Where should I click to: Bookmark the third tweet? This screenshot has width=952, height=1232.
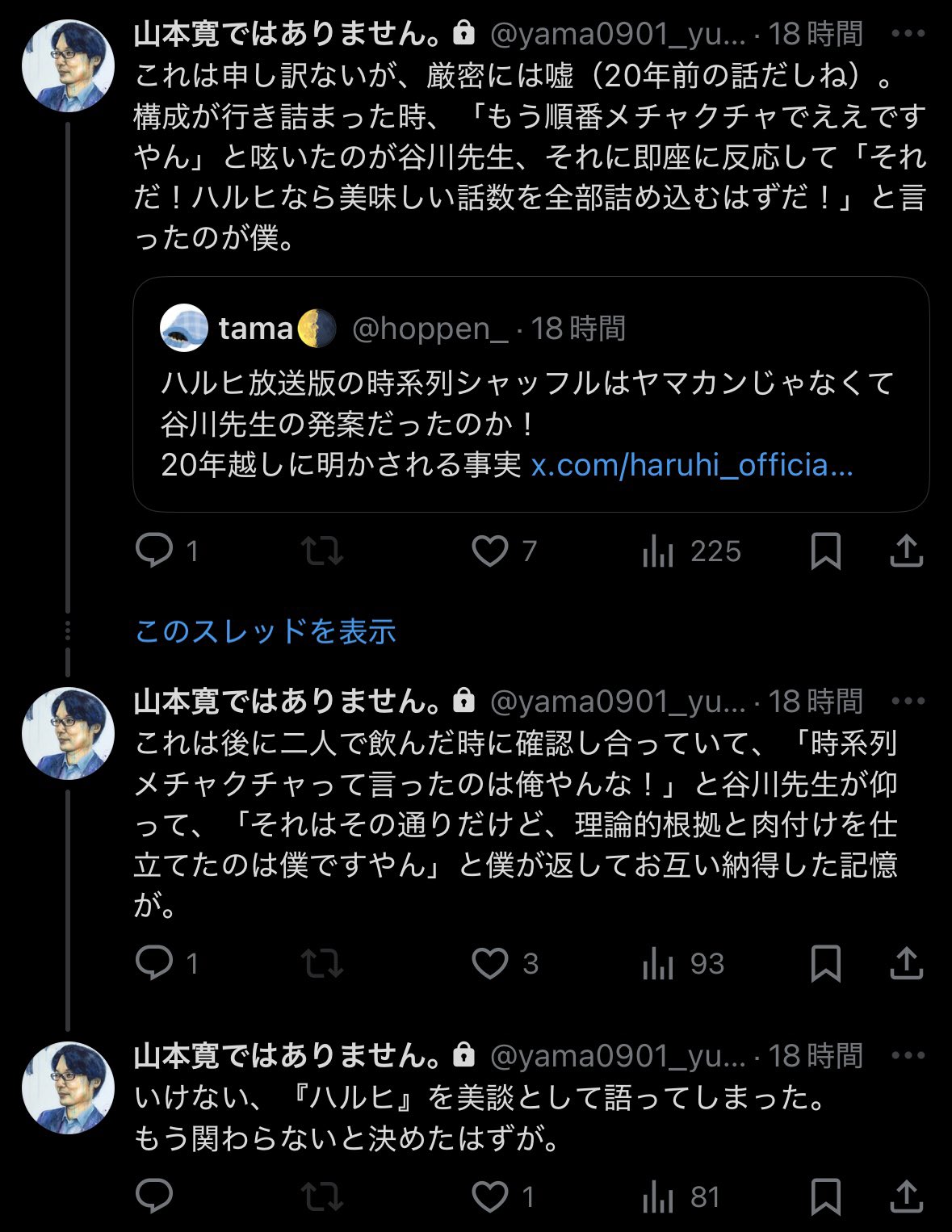(x=825, y=1196)
